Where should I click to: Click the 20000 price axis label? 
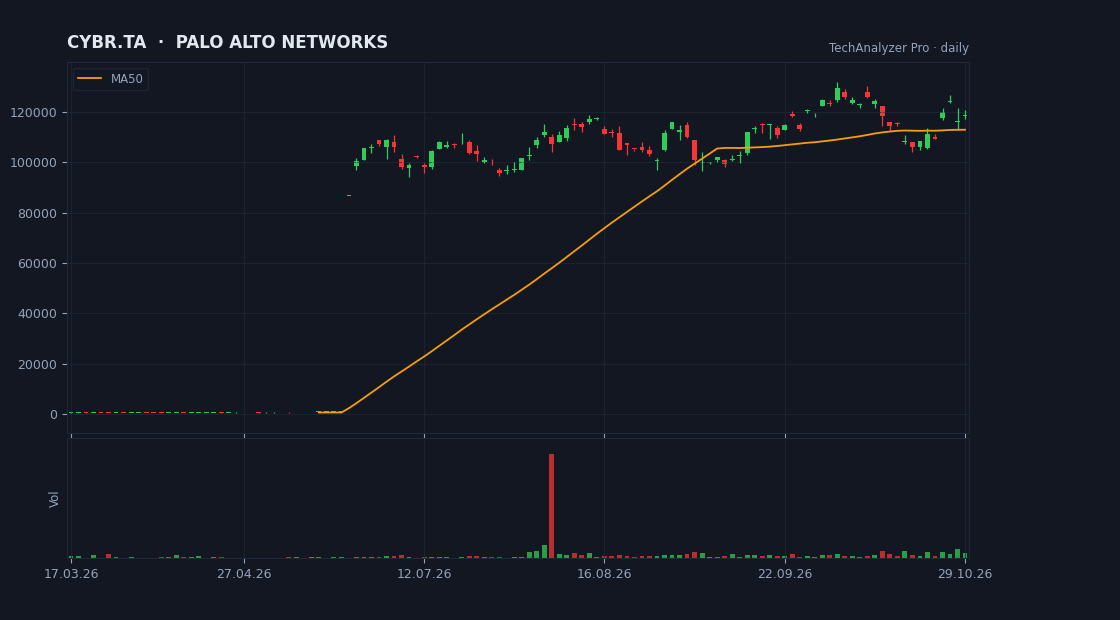tap(37, 364)
